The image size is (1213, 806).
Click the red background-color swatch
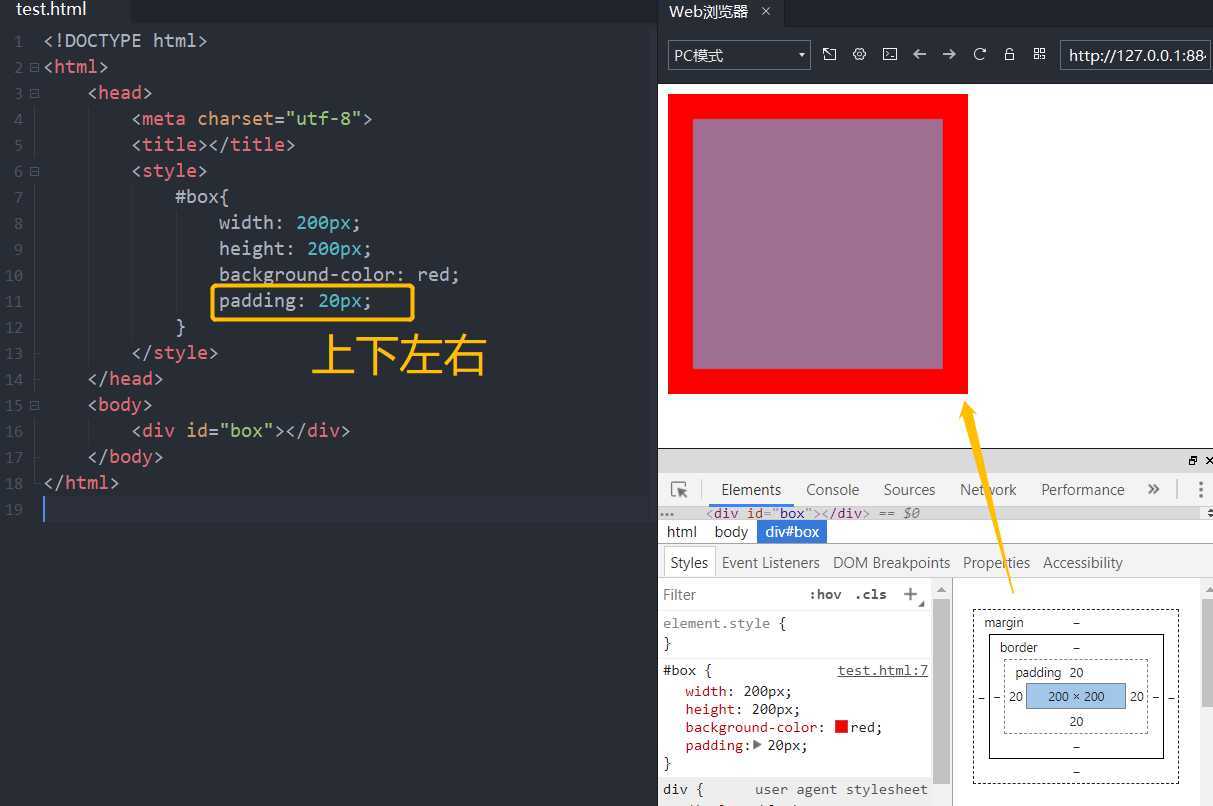click(x=841, y=727)
